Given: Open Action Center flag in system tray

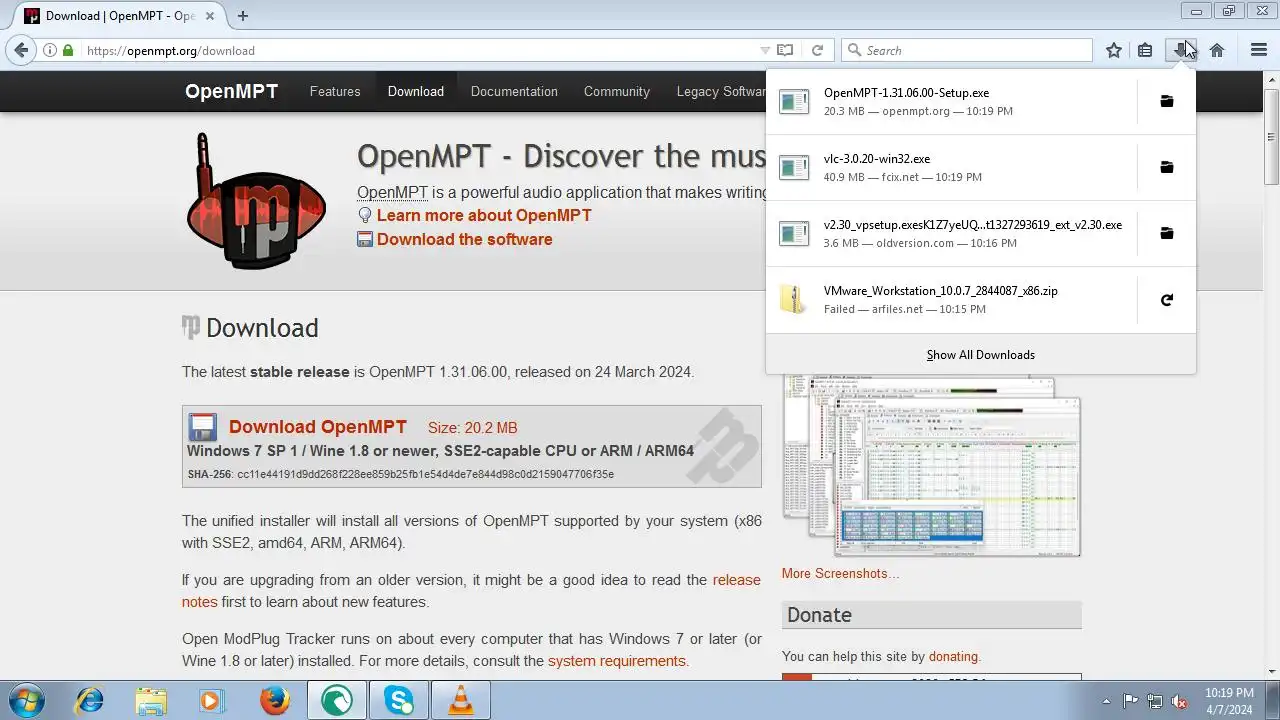Looking at the screenshot, I should (1131, 701).
